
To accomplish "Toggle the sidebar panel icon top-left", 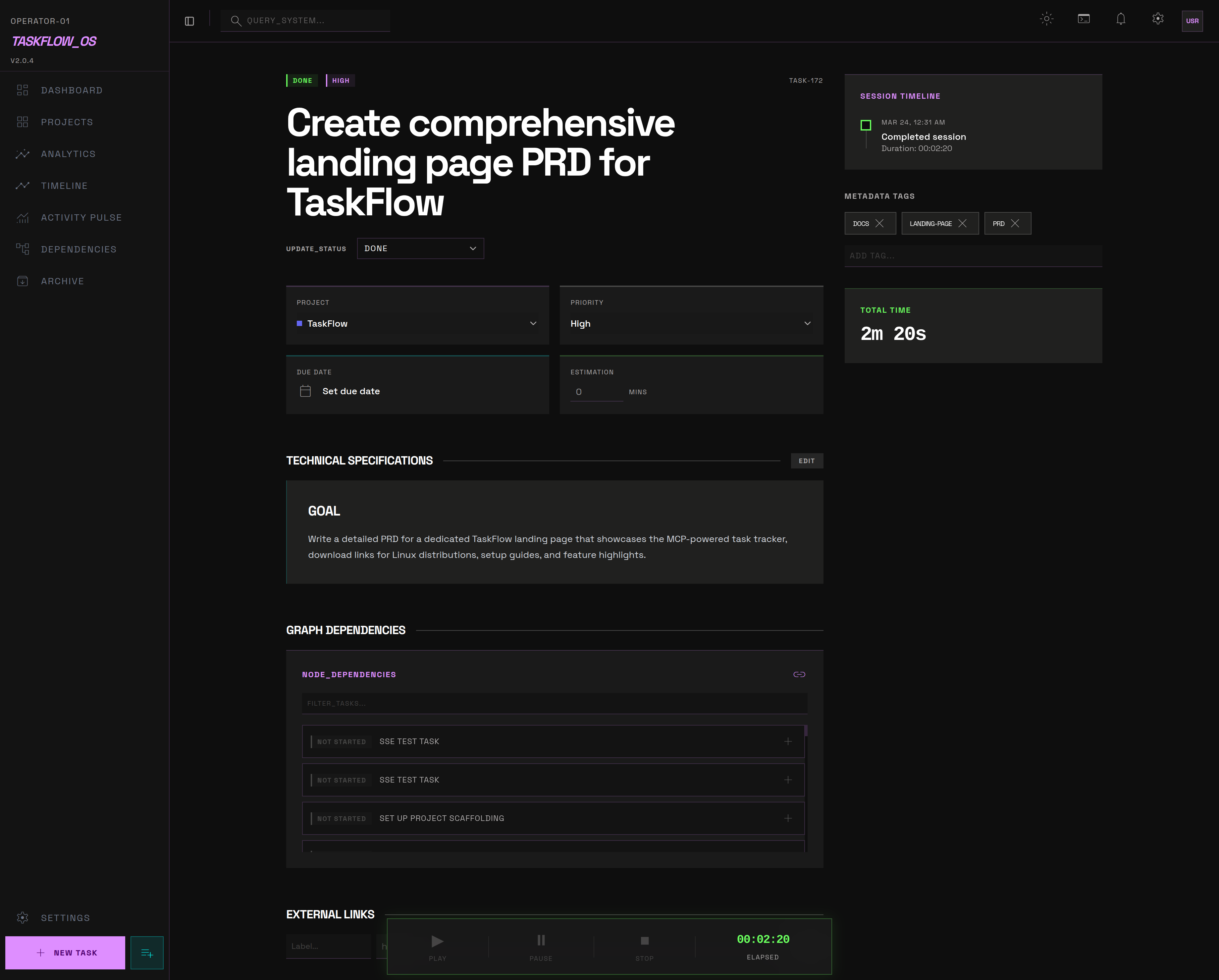I will coord(189,21).
